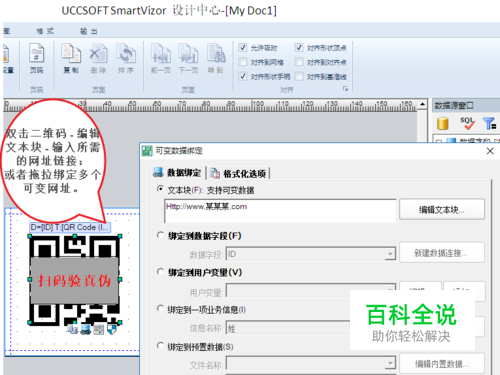This screenshot has width=500, height=375.
Task: Click the green dialog icon beside 可变数据绑定 title
Action: click(x=147, y=151)
